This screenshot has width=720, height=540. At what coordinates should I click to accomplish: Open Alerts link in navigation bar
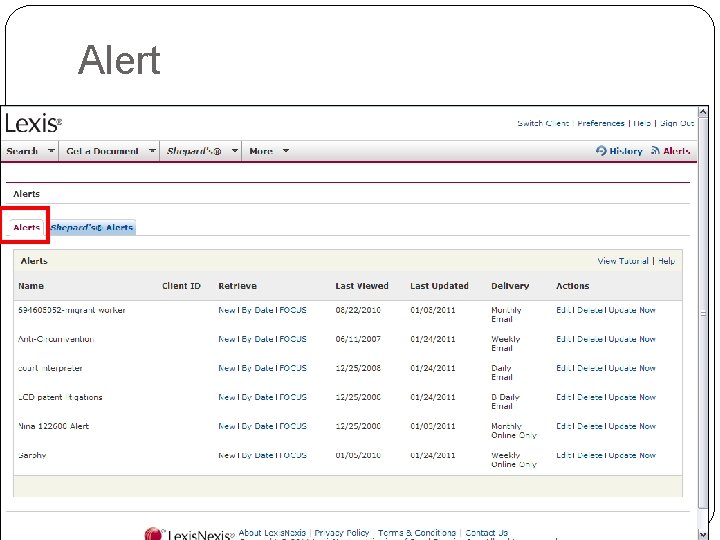click(676, 151)
